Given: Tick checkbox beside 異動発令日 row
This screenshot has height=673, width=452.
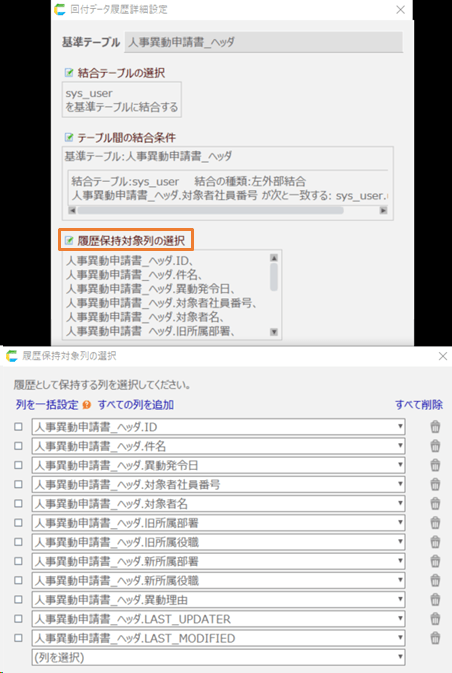Looking at the screenshot, I should coord(18,465).
